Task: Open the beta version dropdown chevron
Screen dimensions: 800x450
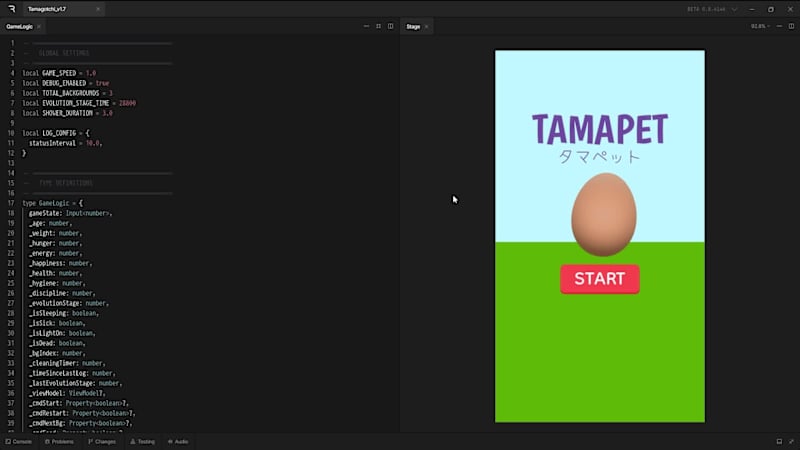Action: coord(735,9)
